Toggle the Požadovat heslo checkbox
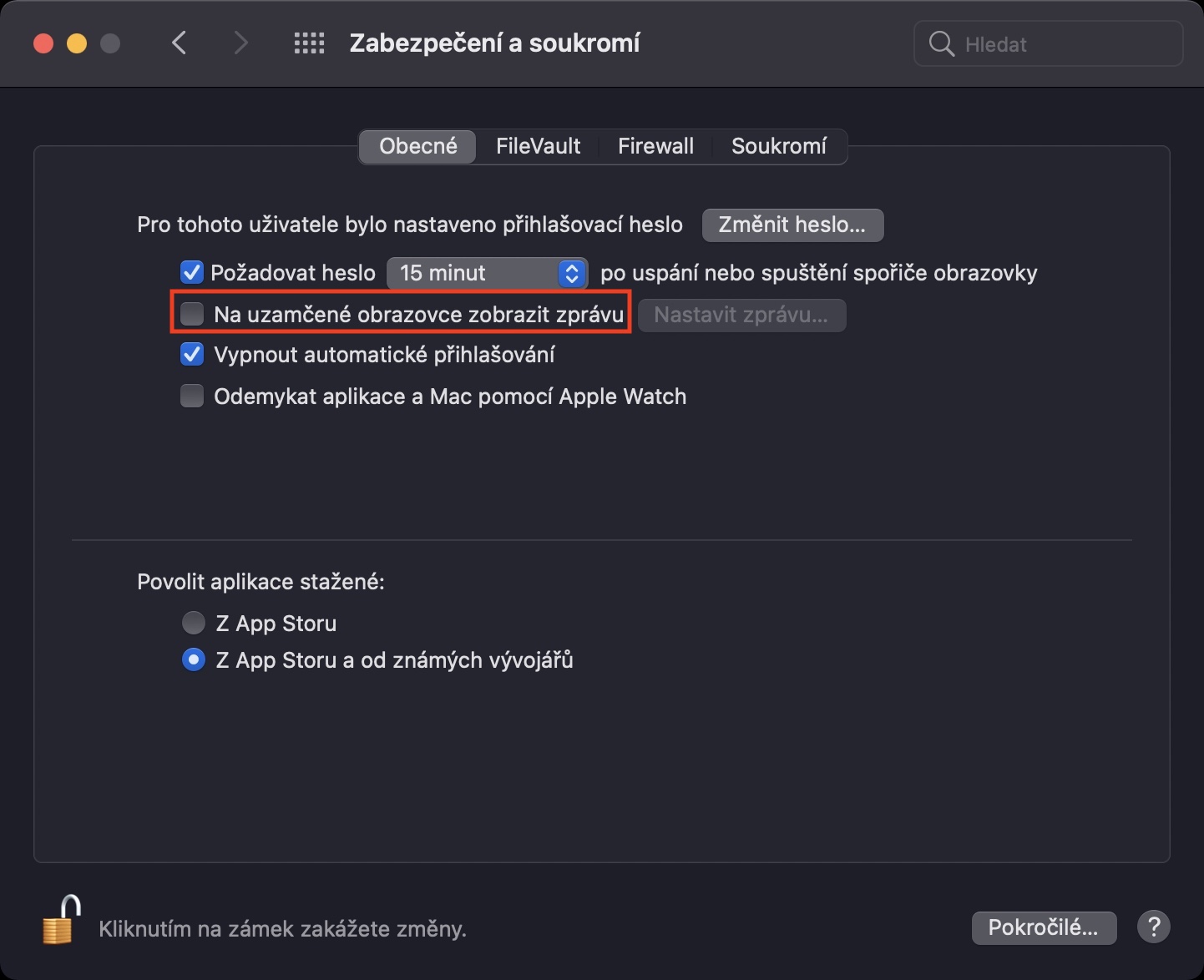The image size is (1204, 980). 192,273
